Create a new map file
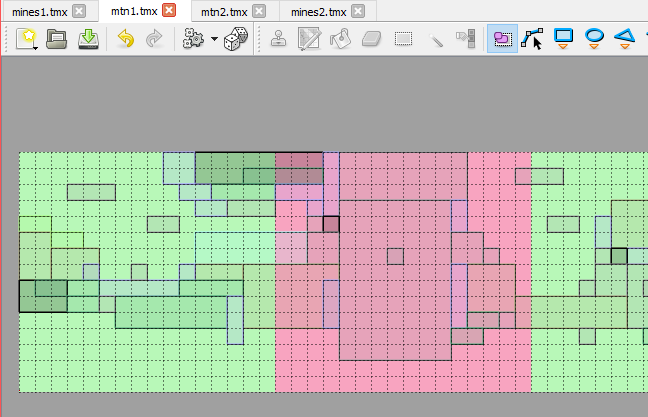The image size is (648, 417). [x=27, y=39]
